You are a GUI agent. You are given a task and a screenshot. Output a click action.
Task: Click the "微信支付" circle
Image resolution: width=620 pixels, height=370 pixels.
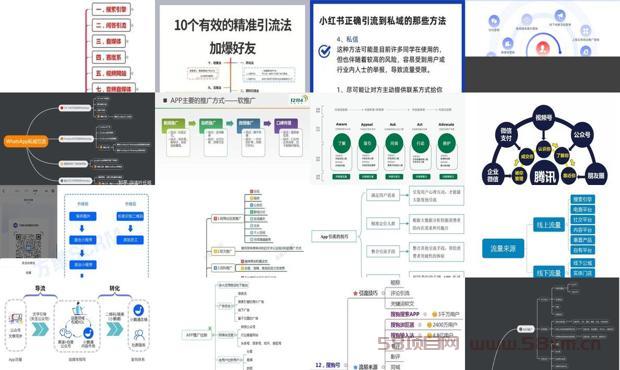[506, 135]
